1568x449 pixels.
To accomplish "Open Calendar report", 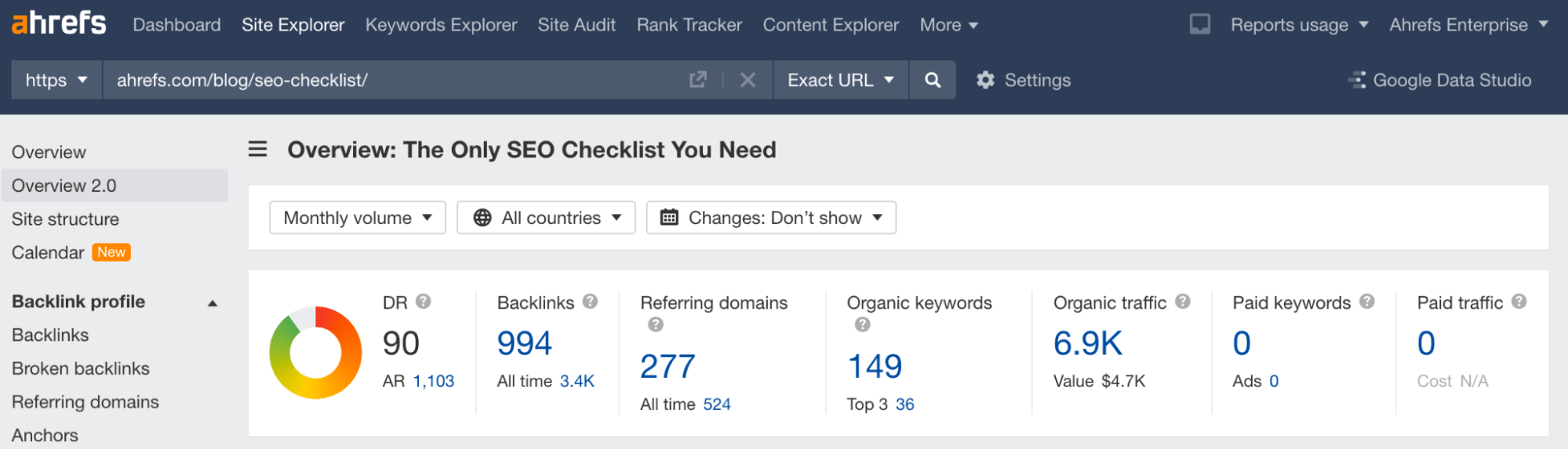I will pos(48,252).
